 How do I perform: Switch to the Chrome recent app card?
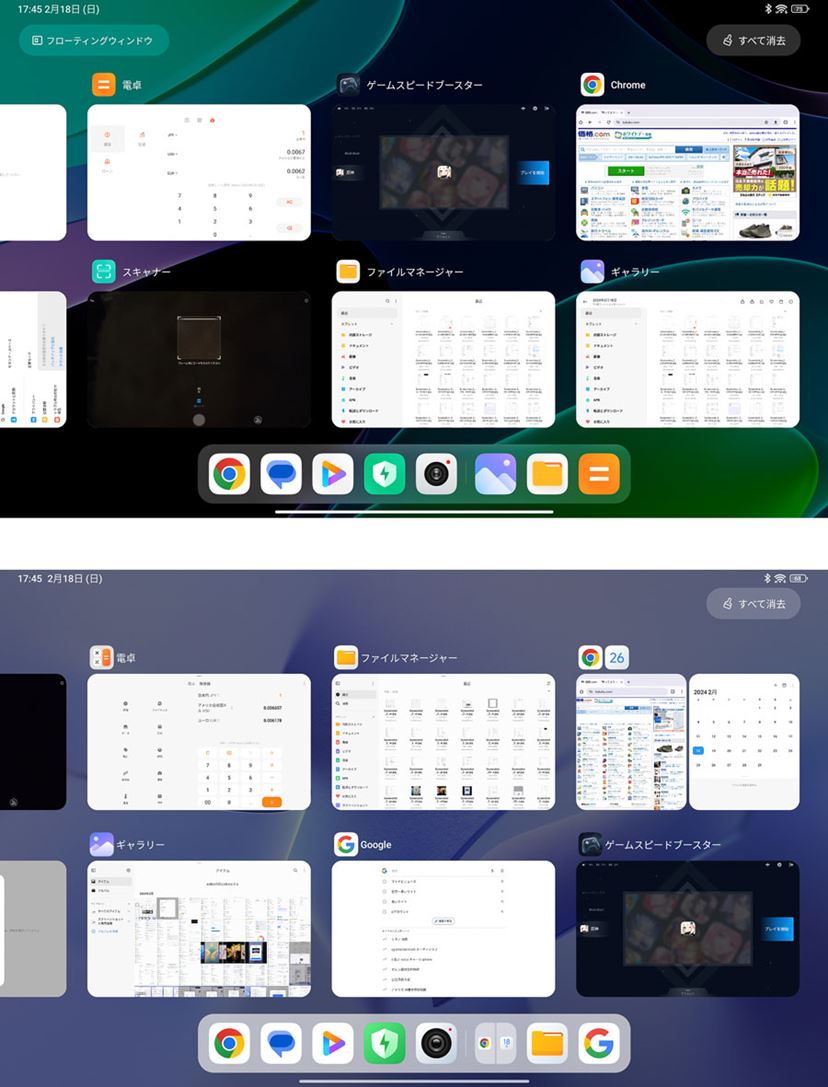click(687, 170)
